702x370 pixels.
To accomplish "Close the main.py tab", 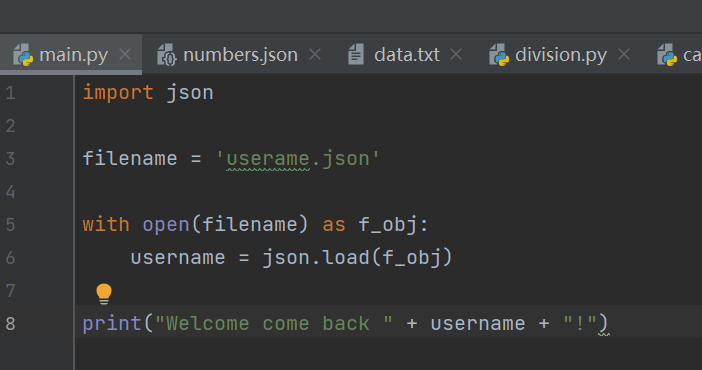I will click(125, 55).
